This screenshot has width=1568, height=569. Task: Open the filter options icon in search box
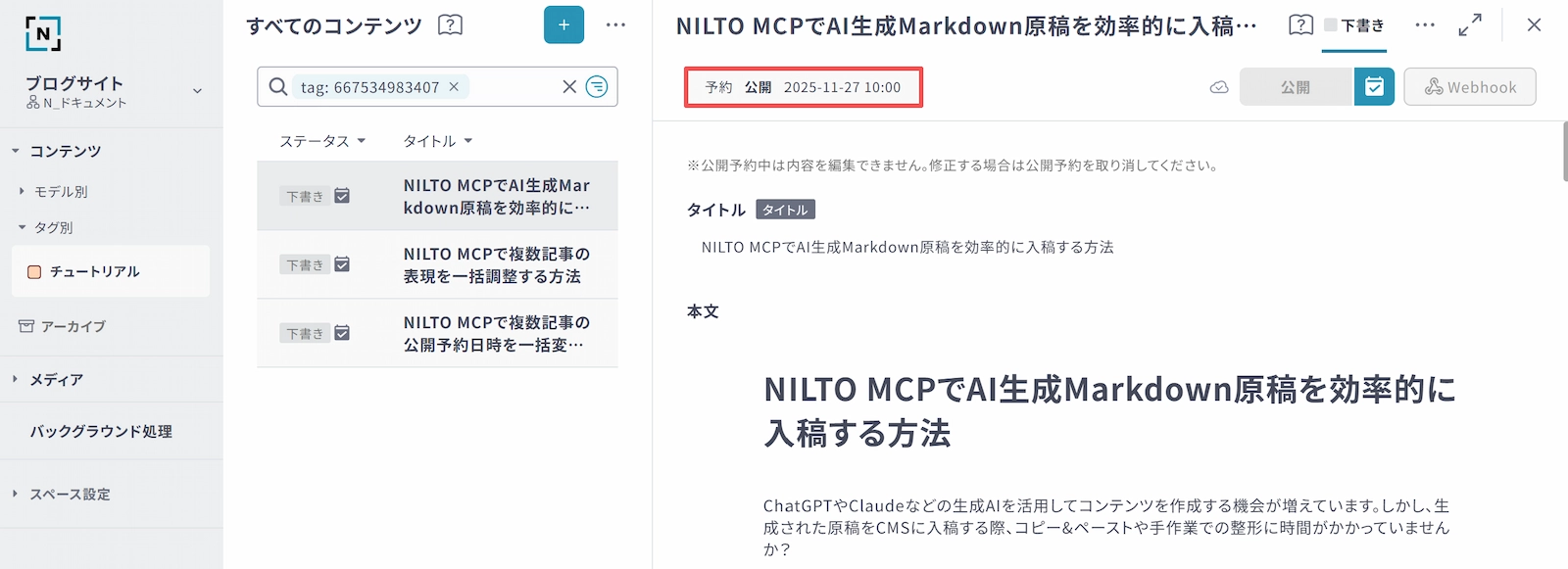click(x=597, y=87)
